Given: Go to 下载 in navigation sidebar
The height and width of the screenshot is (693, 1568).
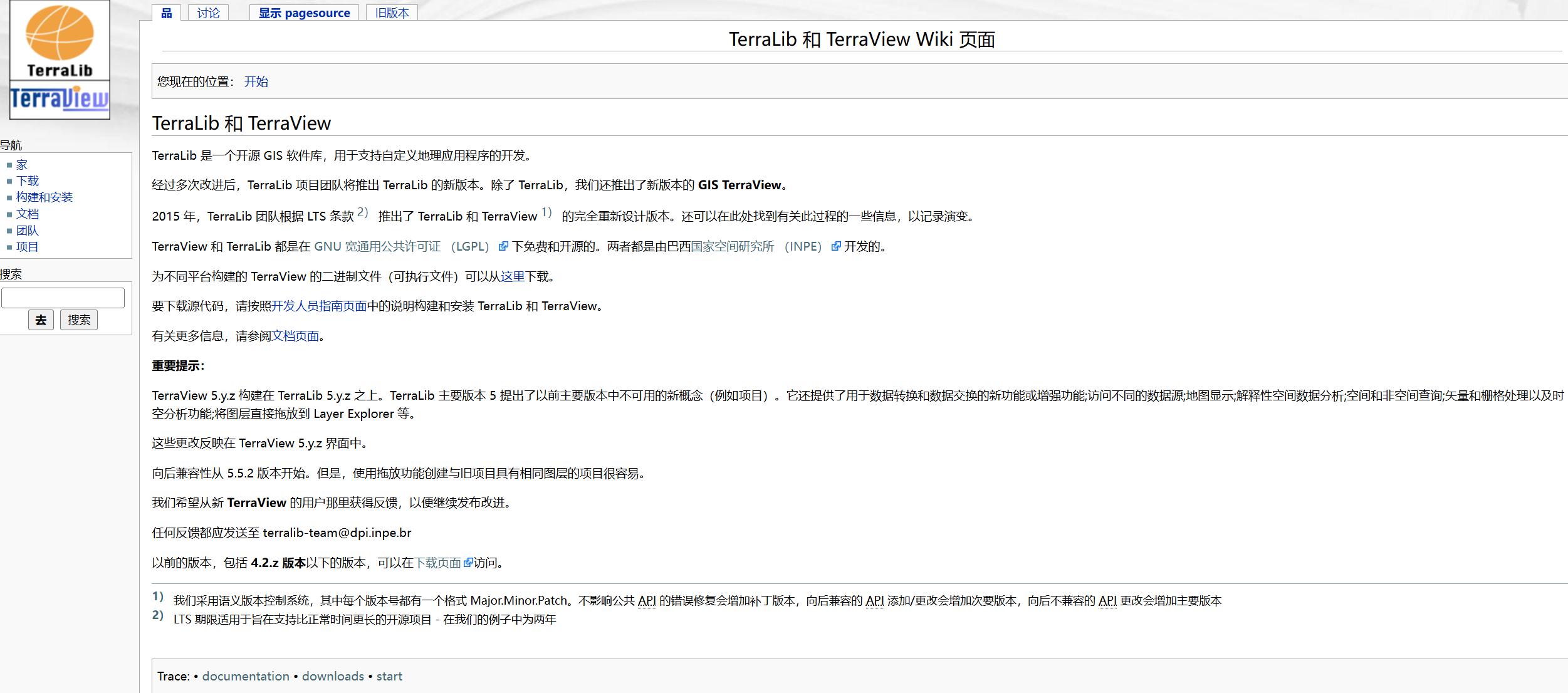Looking at the screenshot, I should (x=28, y=181).
